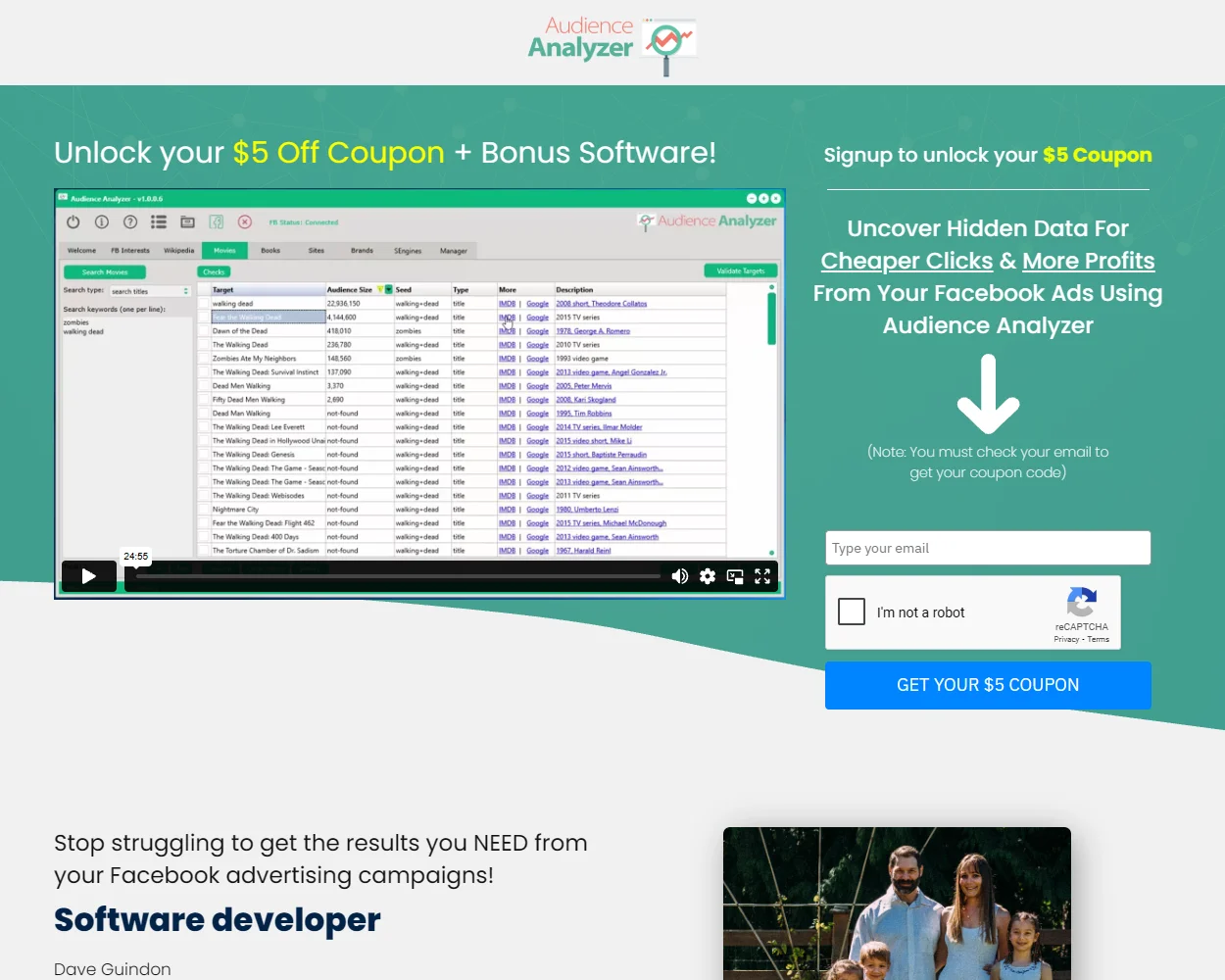Screen dimensions: 1225x980
Task: Open IMDB link for Dawn of the Dead
Action: (507, 331)
